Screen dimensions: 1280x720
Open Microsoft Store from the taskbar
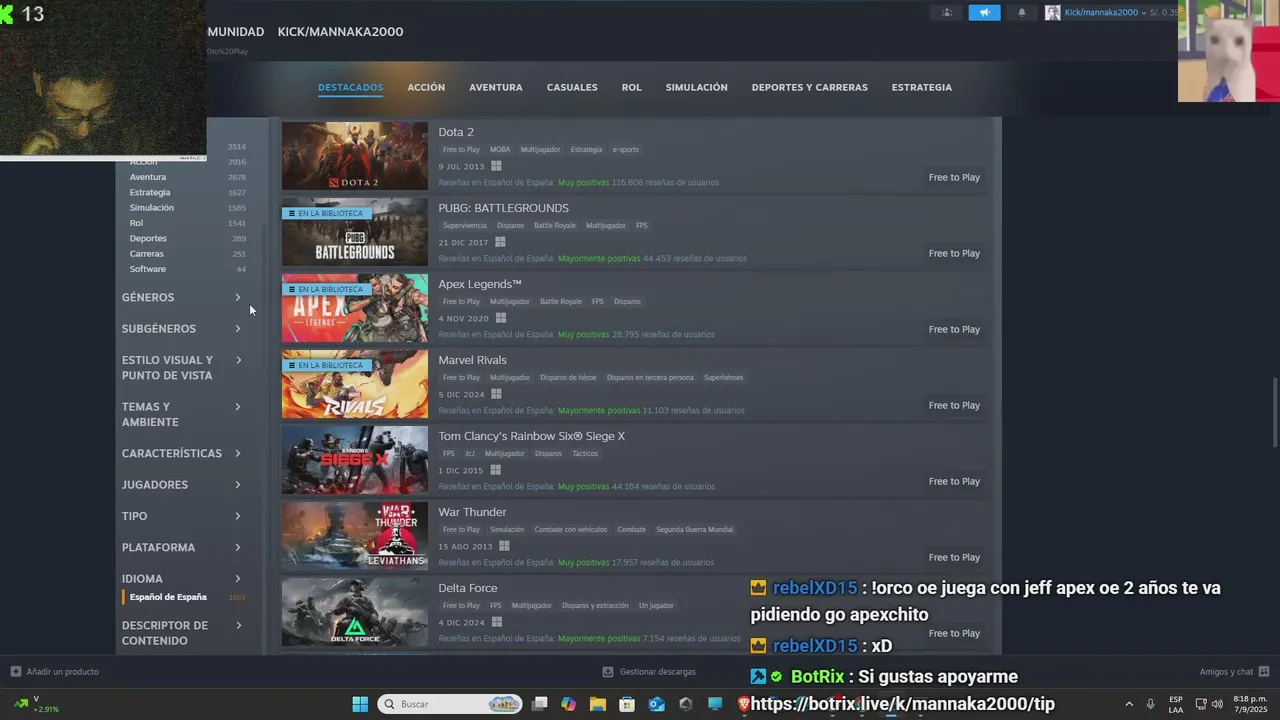[x=627, y=704]
